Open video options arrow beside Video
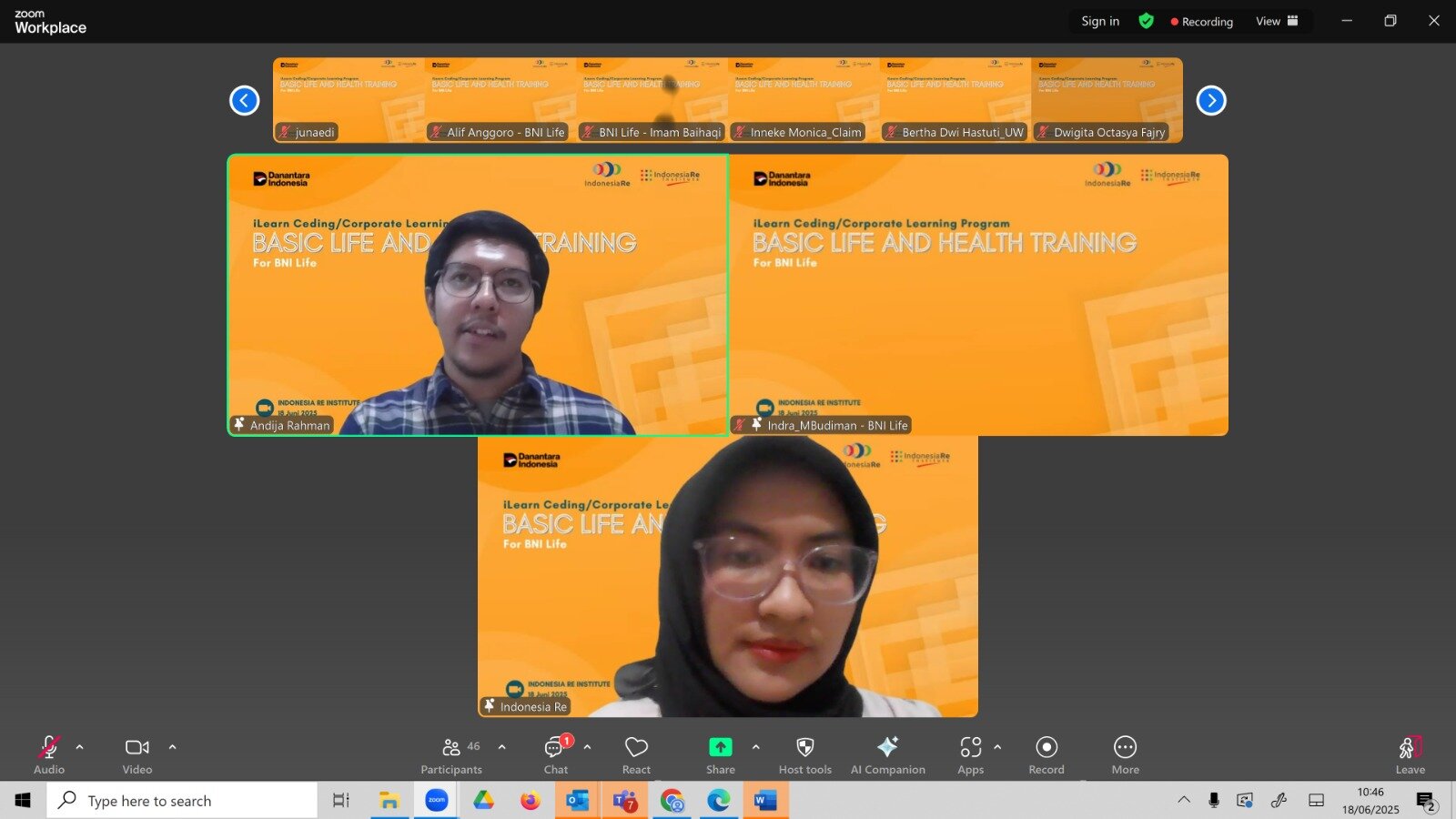Image resolution: width=1456 pixels, height=819 pixels. [173, 747]
